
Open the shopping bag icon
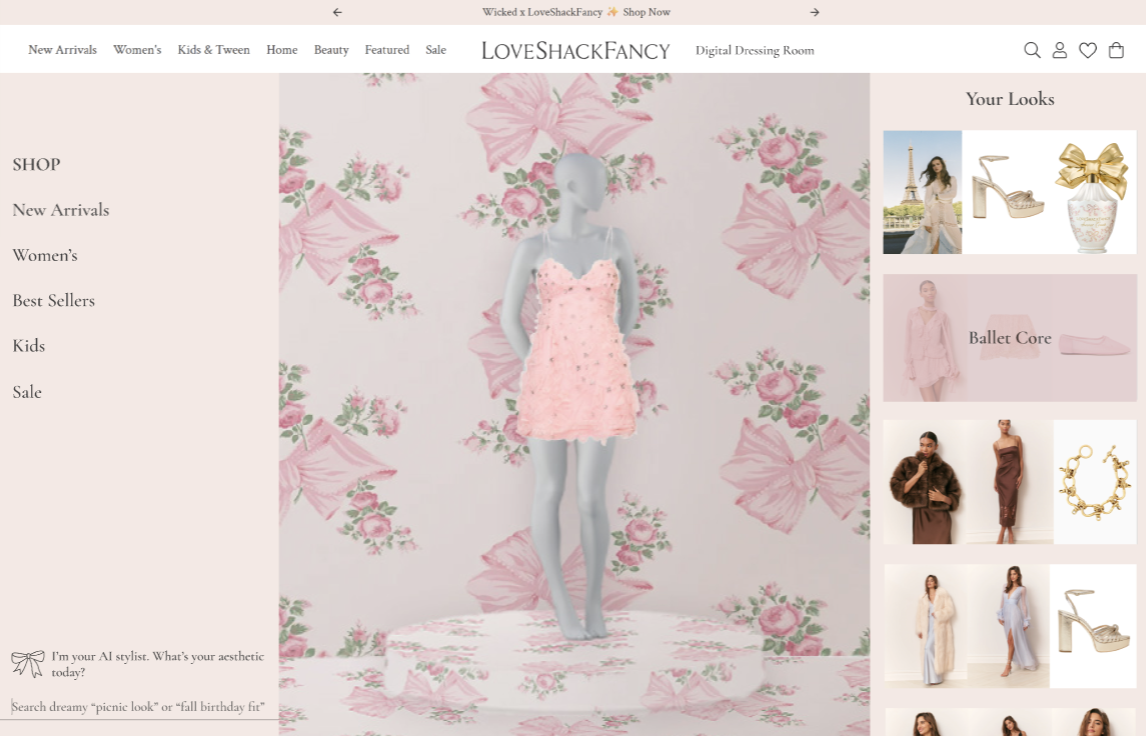1116,50
